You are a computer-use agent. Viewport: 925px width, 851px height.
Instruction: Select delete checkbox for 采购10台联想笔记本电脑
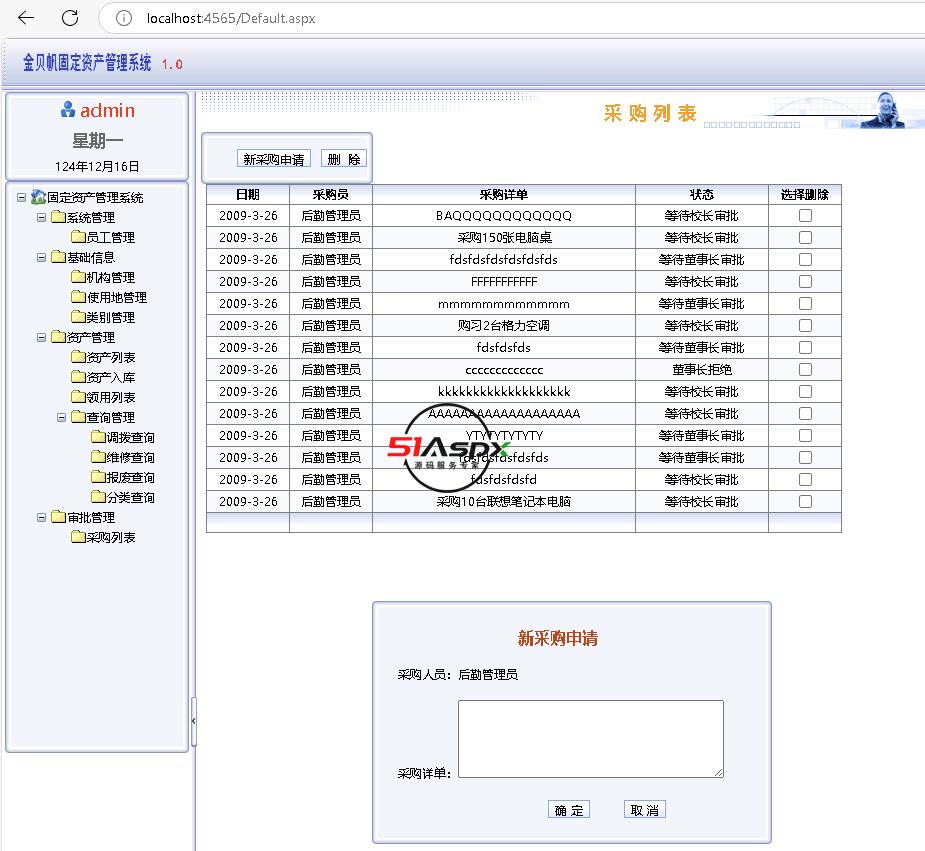[805, 502]
